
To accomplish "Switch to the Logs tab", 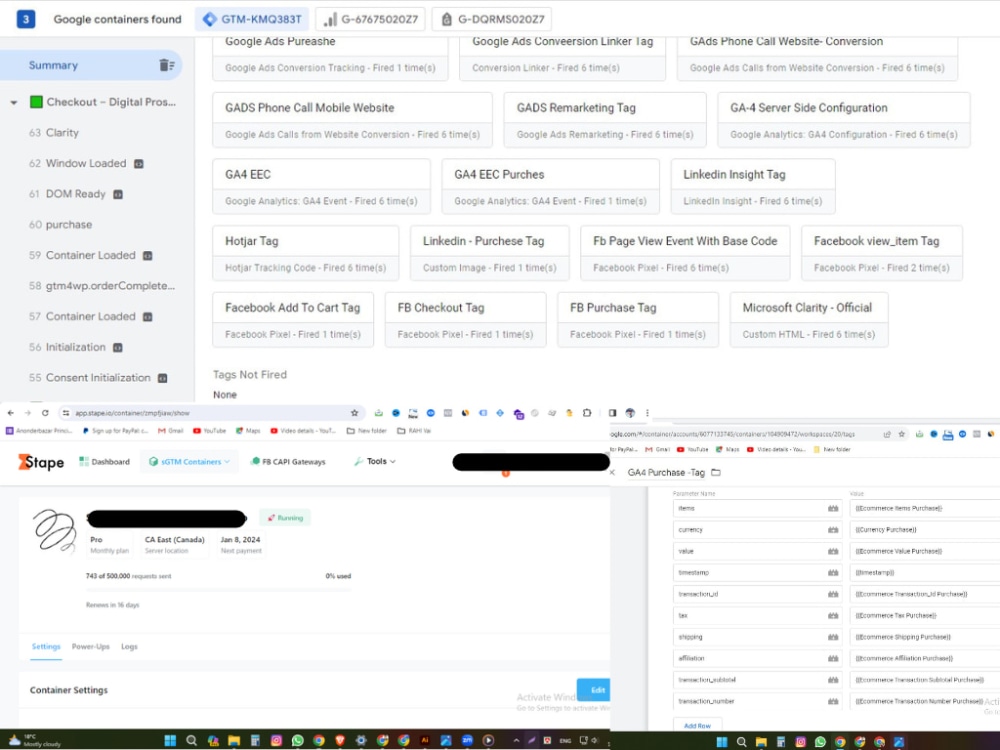I will (x=128, y=646).
